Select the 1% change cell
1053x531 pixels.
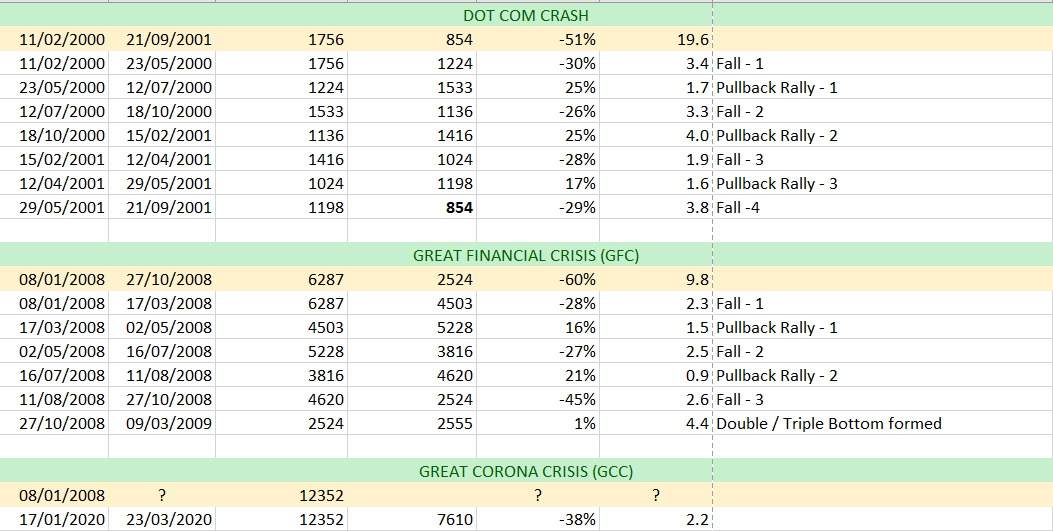pos(585,424)
